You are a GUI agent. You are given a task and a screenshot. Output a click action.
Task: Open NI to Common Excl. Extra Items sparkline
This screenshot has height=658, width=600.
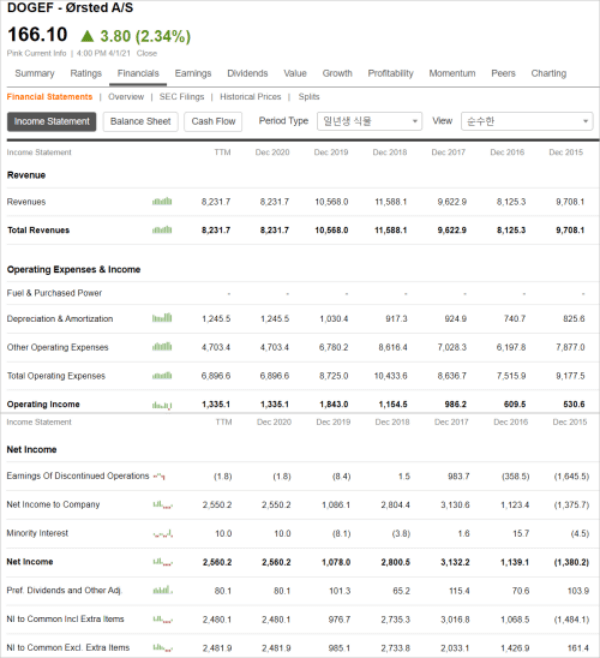coord(163,648)
